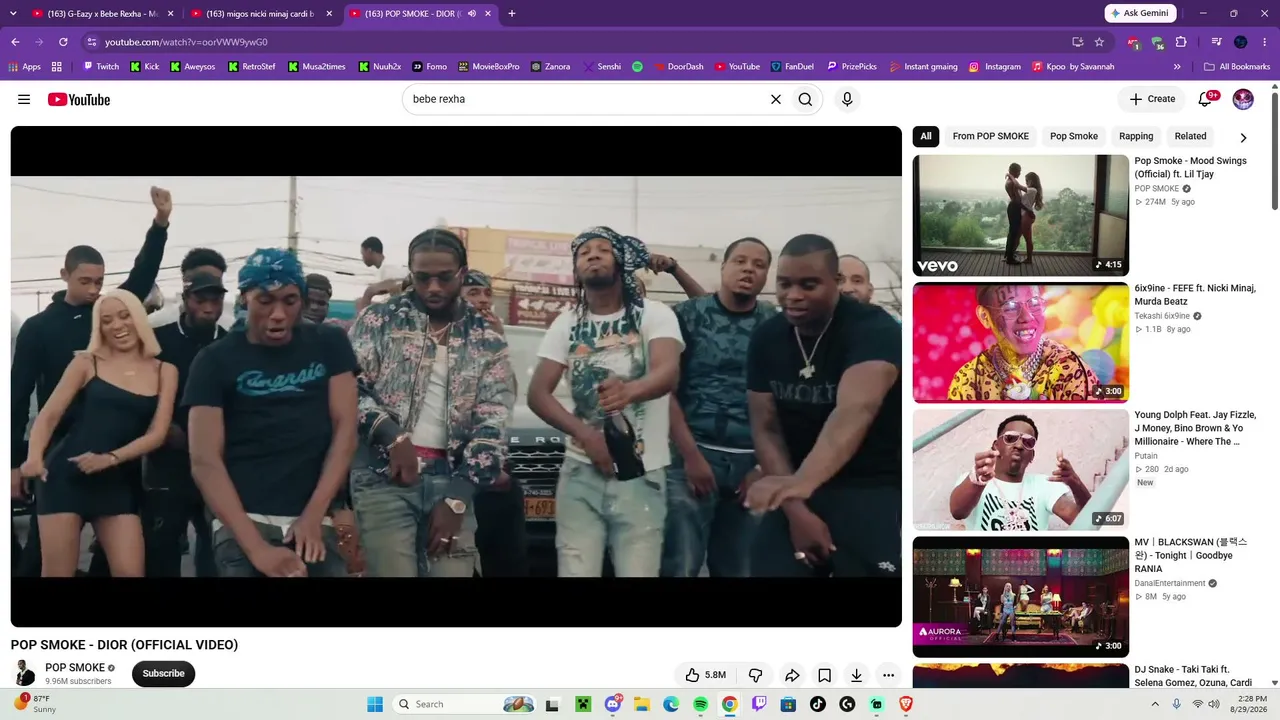Viewport: 1280px width, 720px height.
Task: Launch Brave browser from the taskbar
Action: click(x=906, y=704)
